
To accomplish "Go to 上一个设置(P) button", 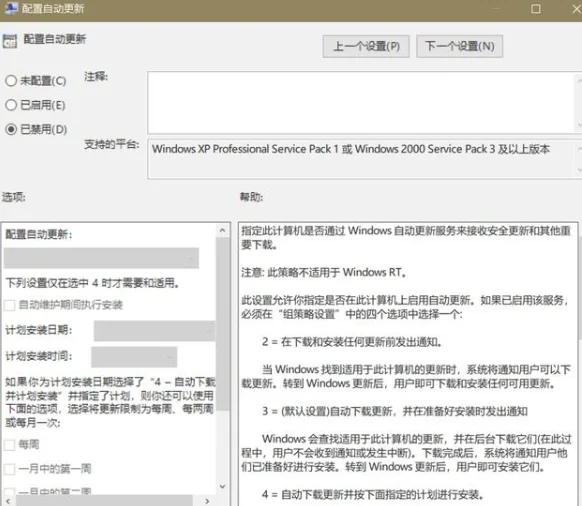I will 366,46.
